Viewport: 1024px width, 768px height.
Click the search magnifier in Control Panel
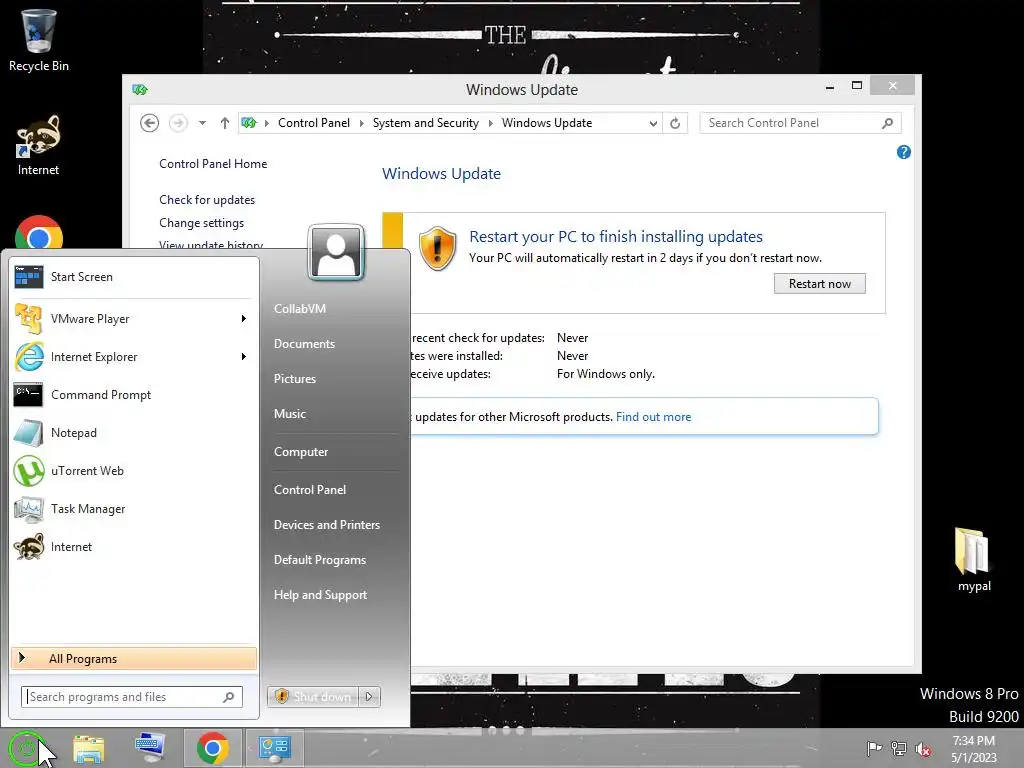[887, 123]
